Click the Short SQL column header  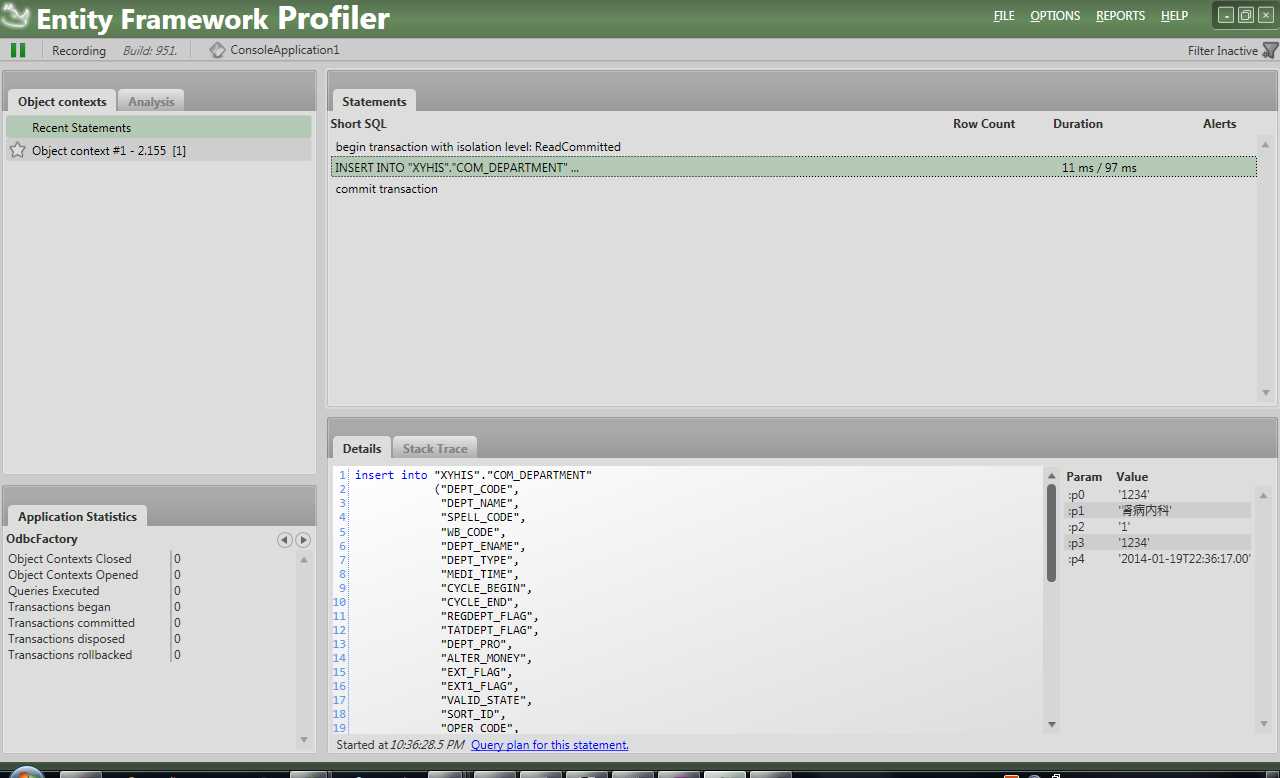(x=359, y=124)
